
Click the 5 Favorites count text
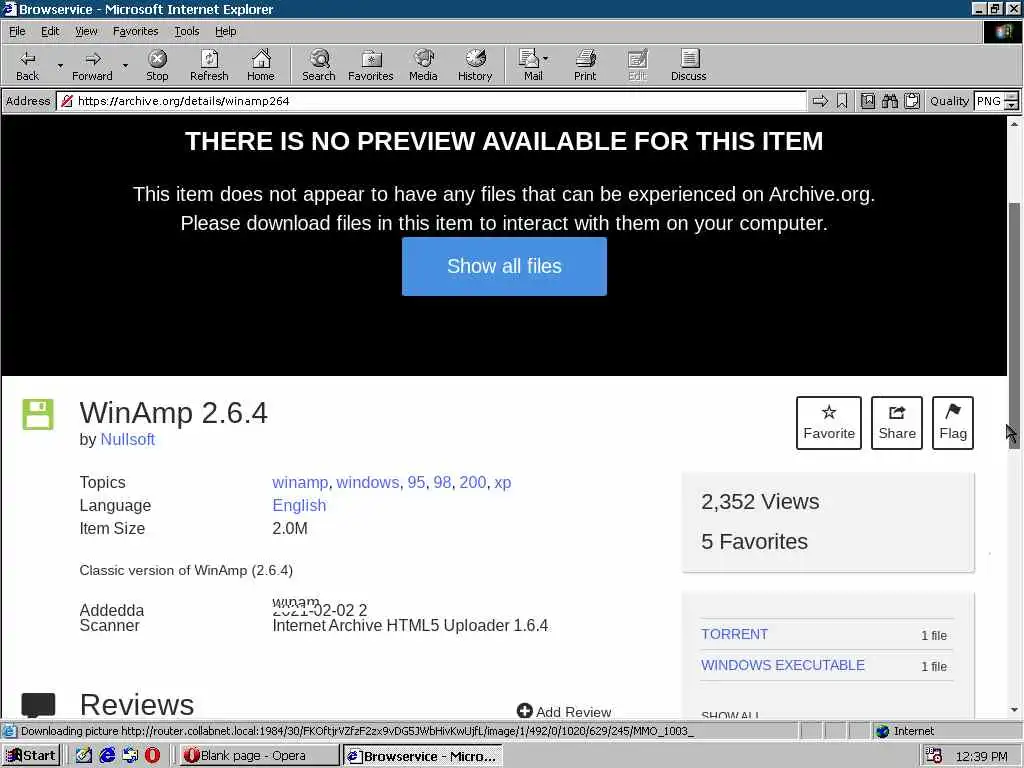pos(754,541)
